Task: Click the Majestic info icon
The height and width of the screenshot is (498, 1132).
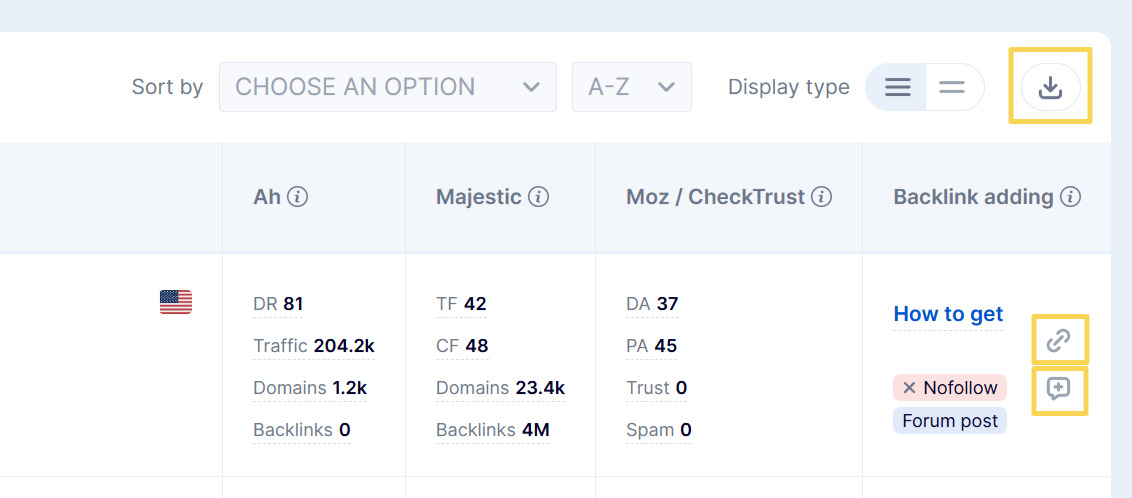Action: pyautogui.click(x=538, y=197)
